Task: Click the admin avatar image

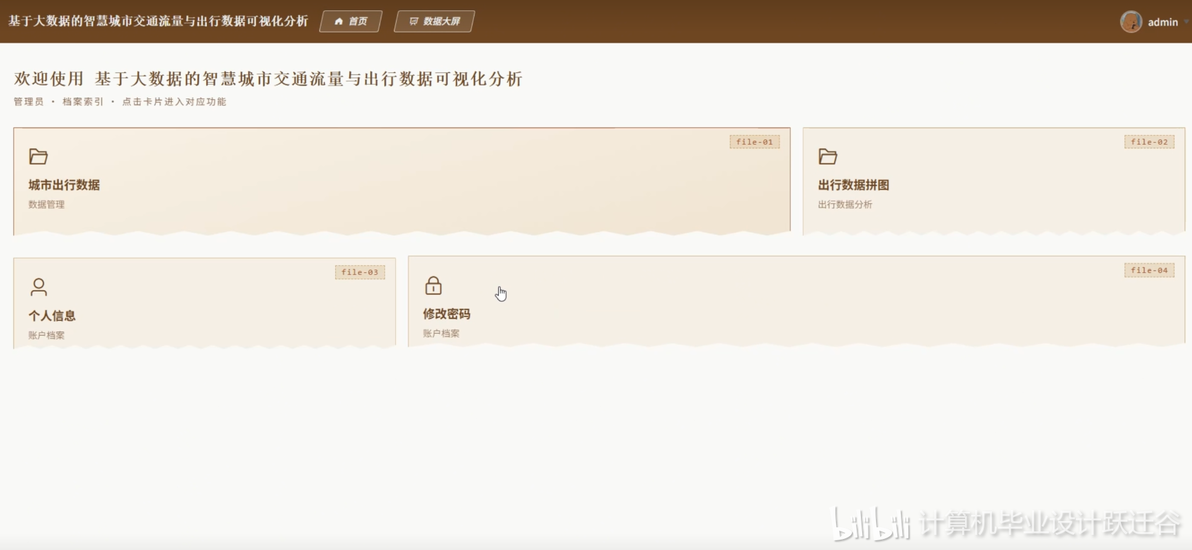Action: (1130, 21)
